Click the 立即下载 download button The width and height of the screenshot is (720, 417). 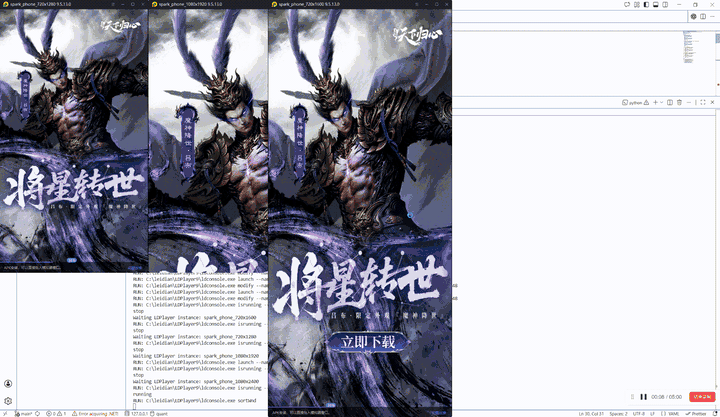(368, 342)
